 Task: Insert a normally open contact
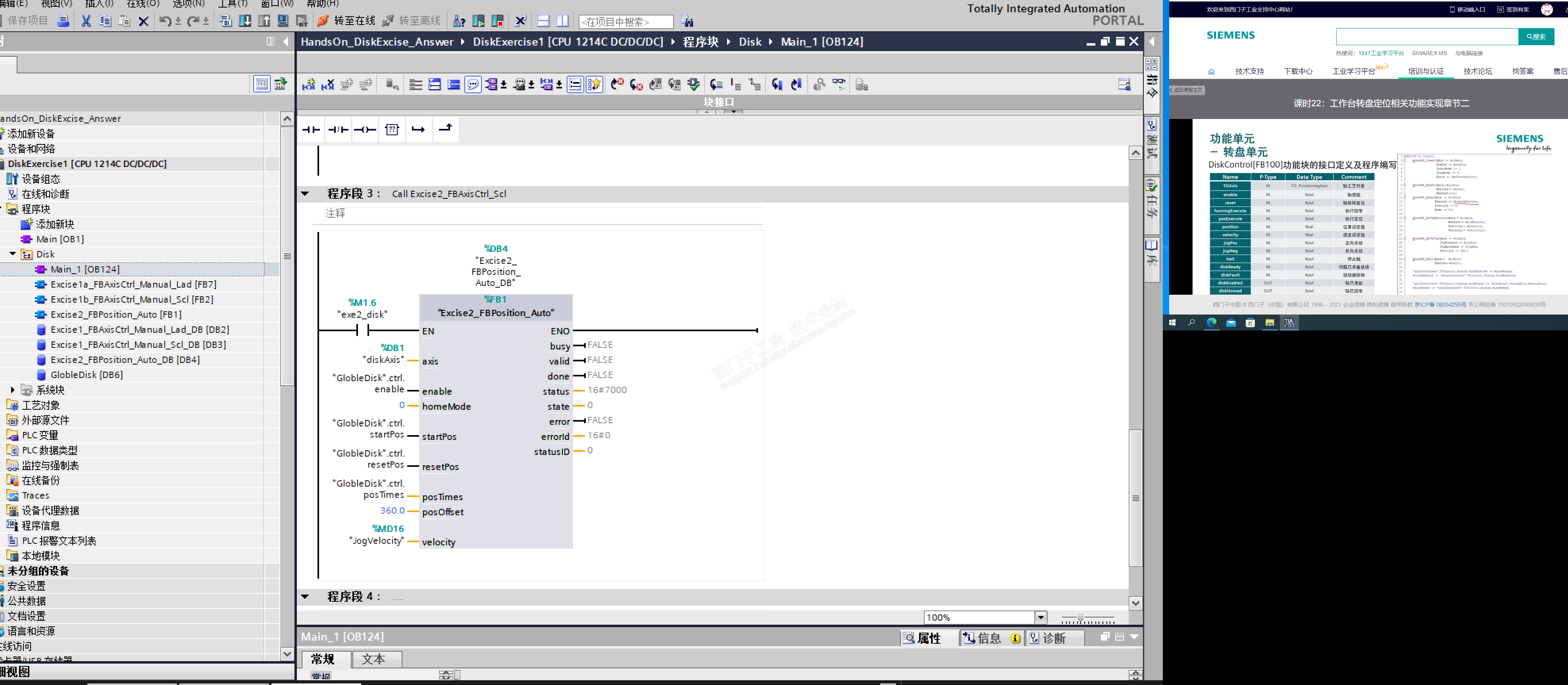pyautogui.click(x=311, y=130)
